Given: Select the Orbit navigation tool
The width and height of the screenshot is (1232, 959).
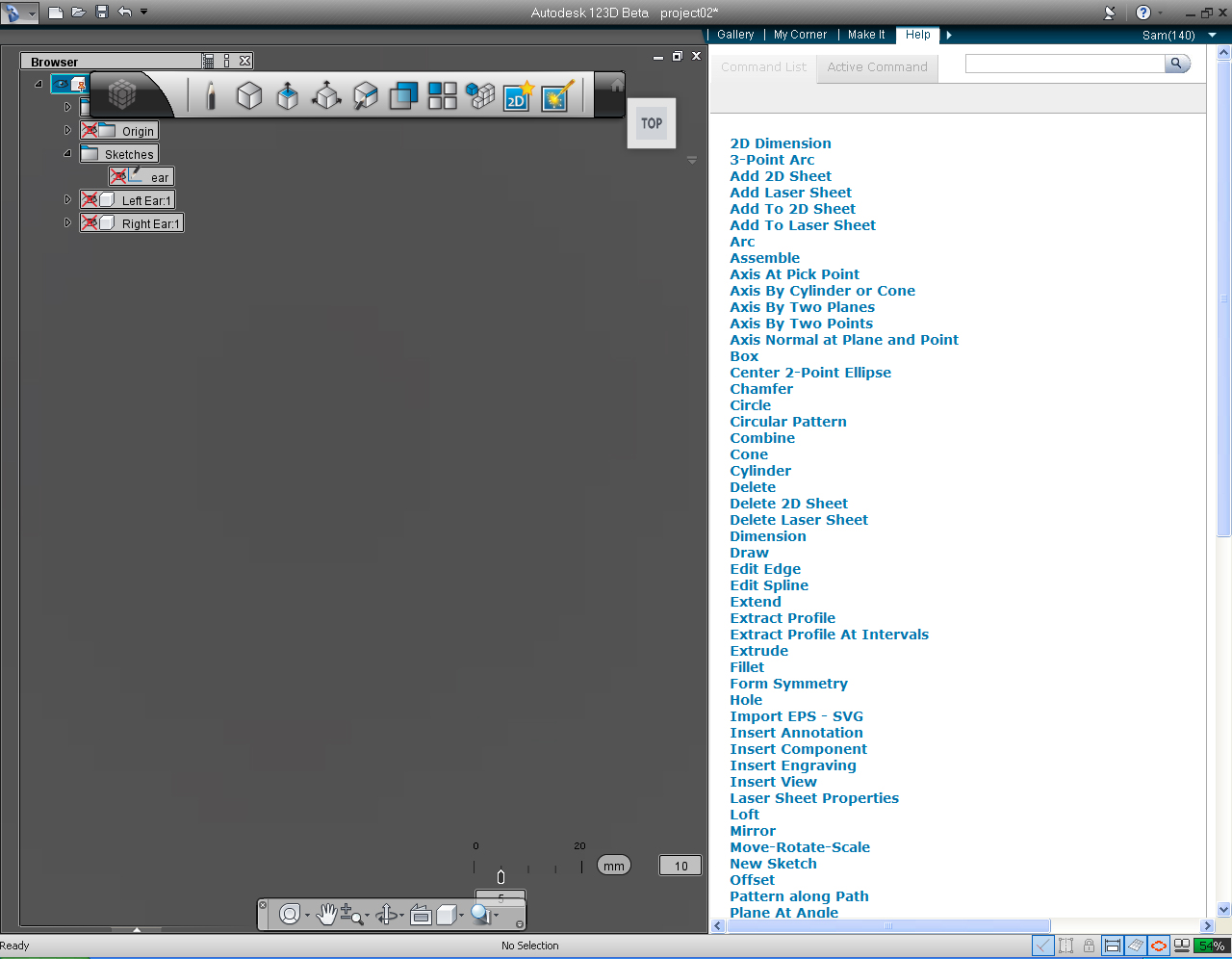Looking at the screenshot, I should [x=386, y=915].
